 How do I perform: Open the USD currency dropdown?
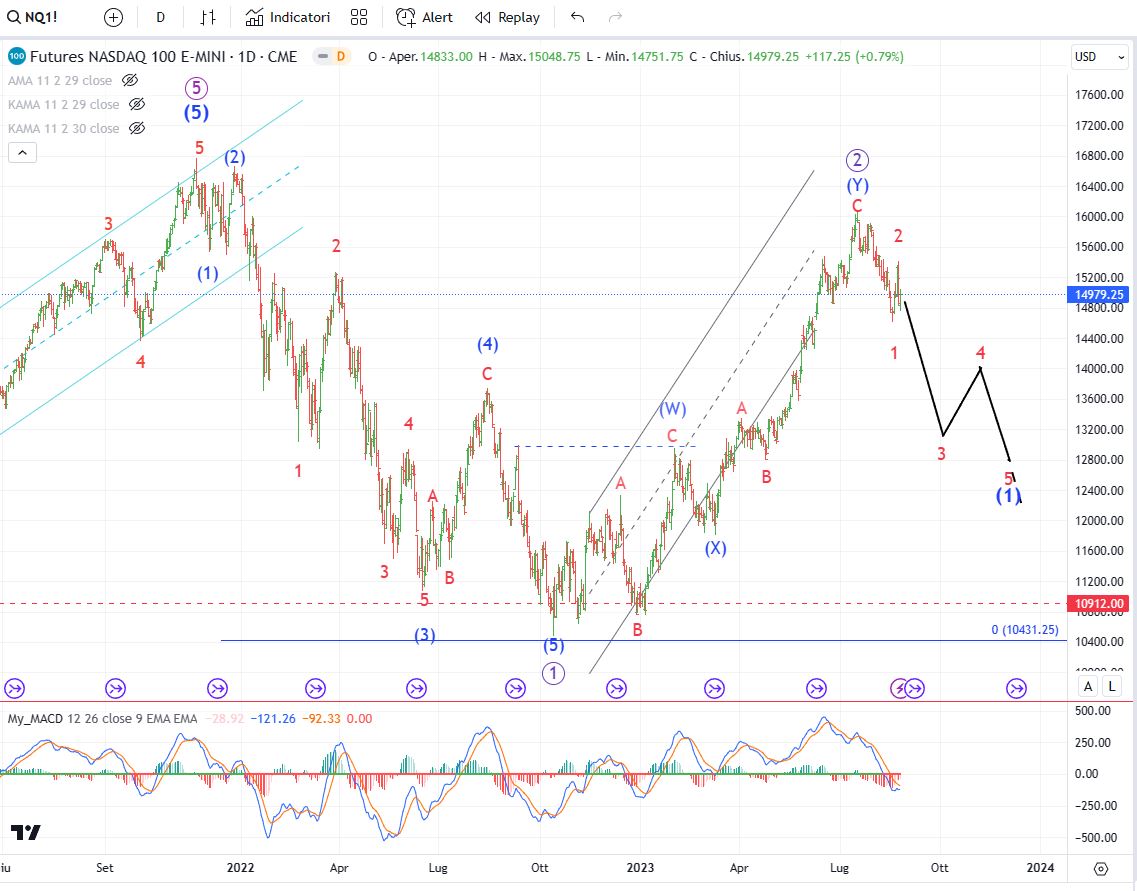[1100, 57]
